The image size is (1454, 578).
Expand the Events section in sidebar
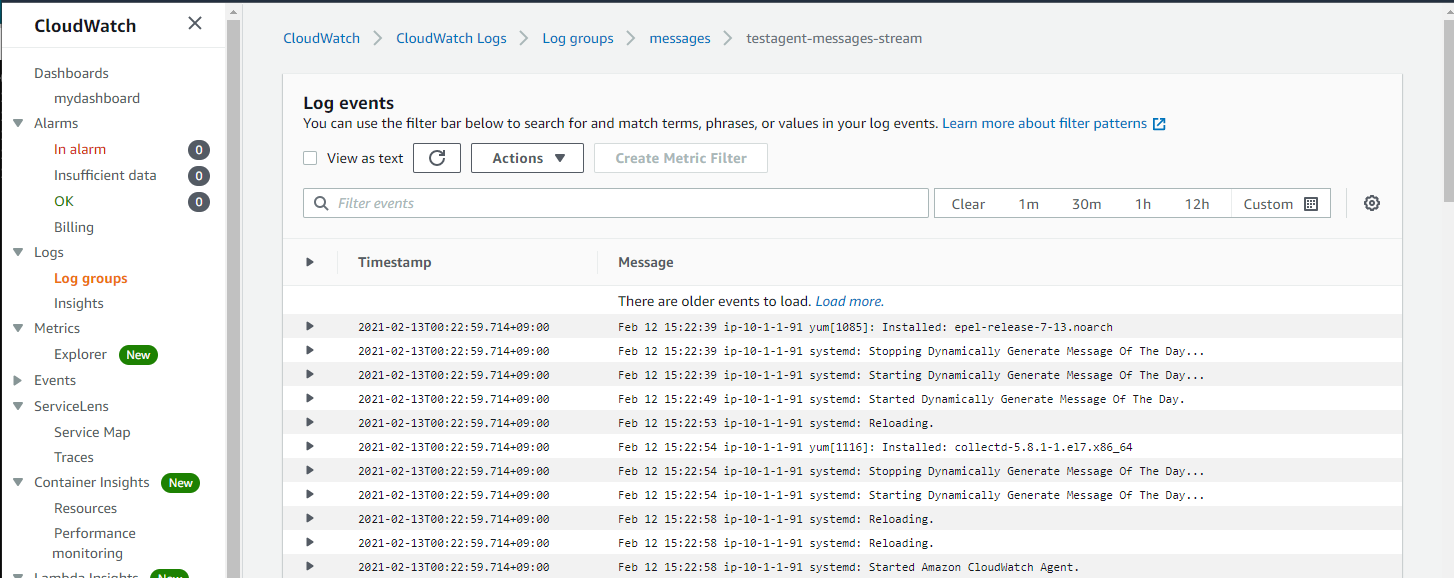pyautogui.click(x=16, y=380)
